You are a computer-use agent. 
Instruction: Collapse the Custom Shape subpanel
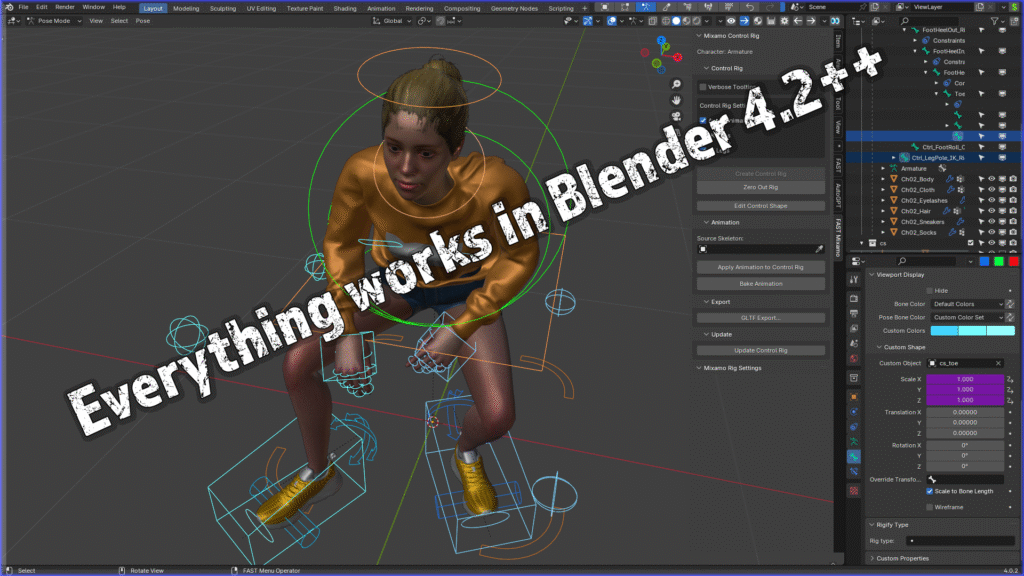[879, 347]
